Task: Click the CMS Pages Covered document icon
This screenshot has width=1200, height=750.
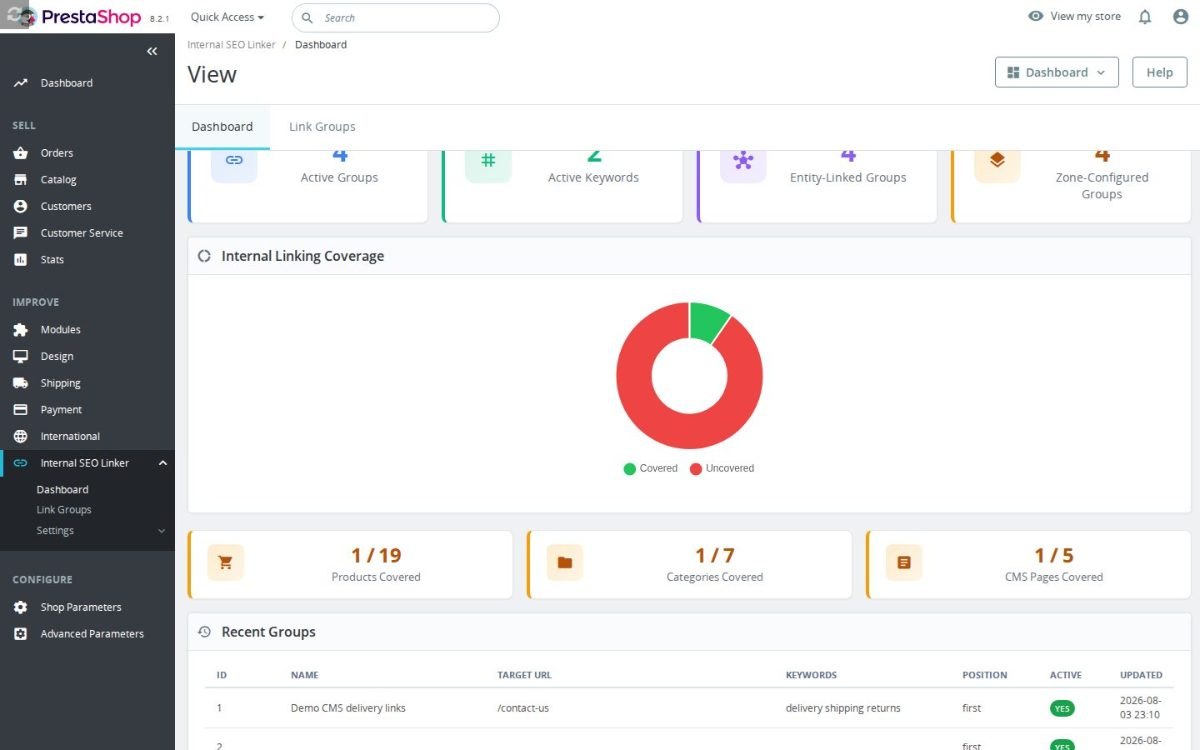Action: [x=904, y=563]
